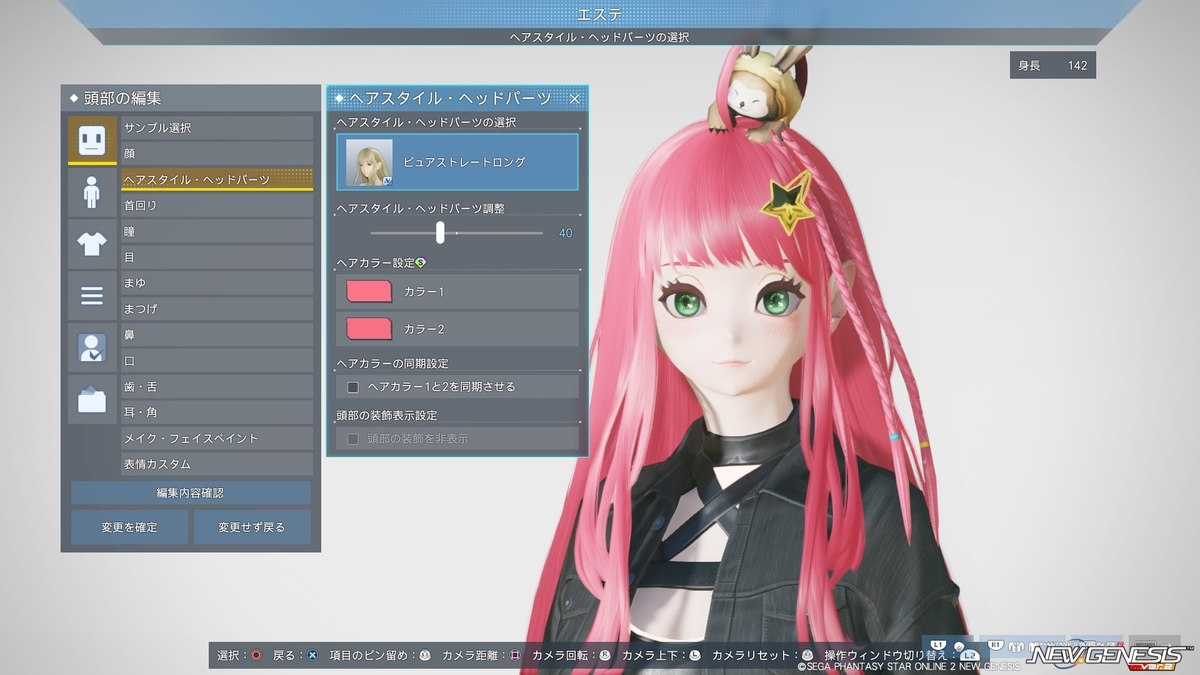This screenshot has width=1200, height=675.
Task: Click the hairstyle adjustment slider handle
Action: click(440, 232)
